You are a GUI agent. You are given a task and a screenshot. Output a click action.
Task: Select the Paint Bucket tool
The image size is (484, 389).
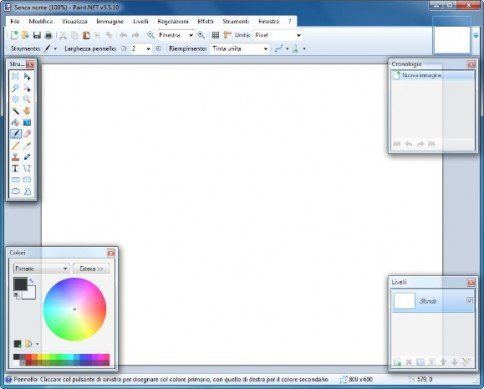pos(15,122)
